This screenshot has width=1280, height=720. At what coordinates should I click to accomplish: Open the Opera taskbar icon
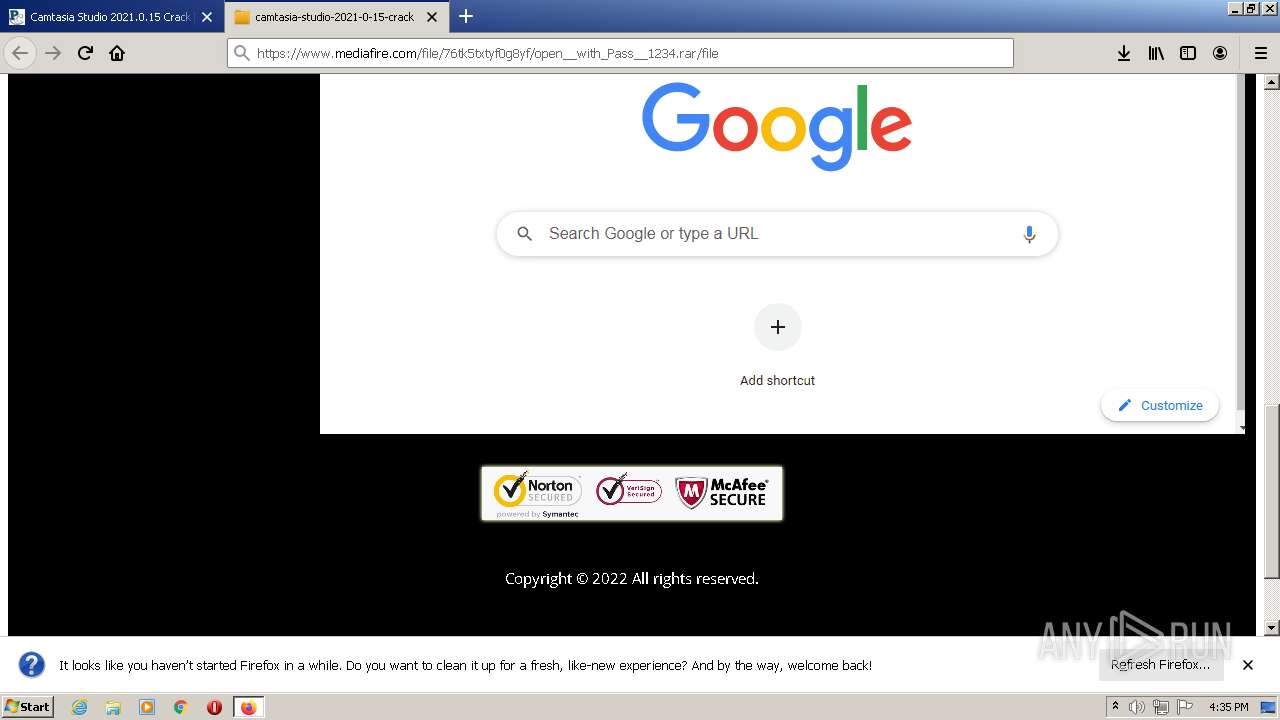pyautogui.click(x=214, y=707)
